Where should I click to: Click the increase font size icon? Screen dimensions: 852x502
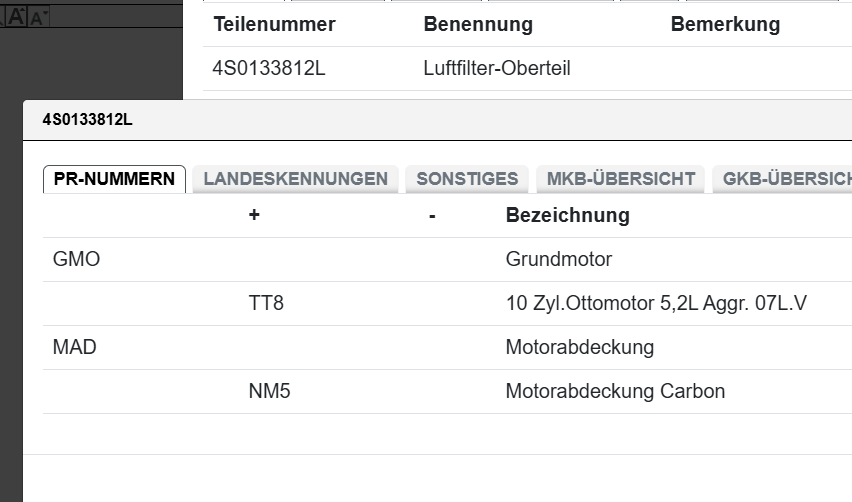tap(17, 15)
